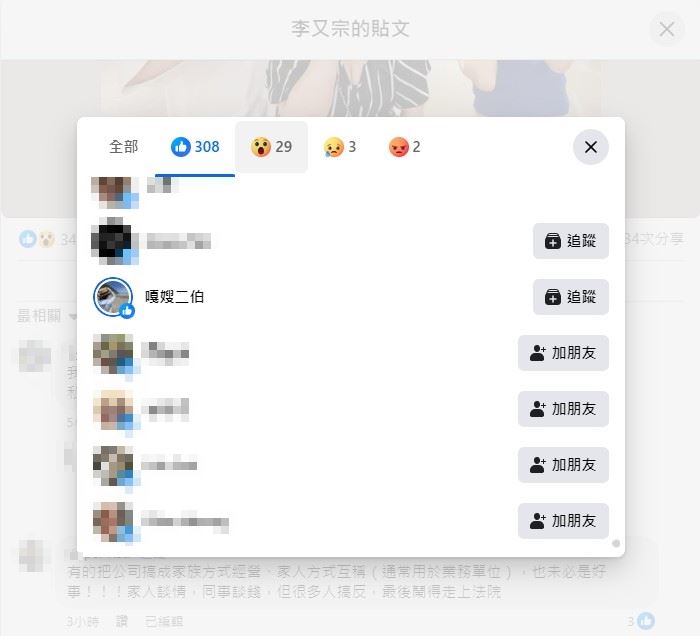Click the 讚 link under the bottom comment
The height and width of the screenshot is (636, 700).
click(x=122, y=621)
